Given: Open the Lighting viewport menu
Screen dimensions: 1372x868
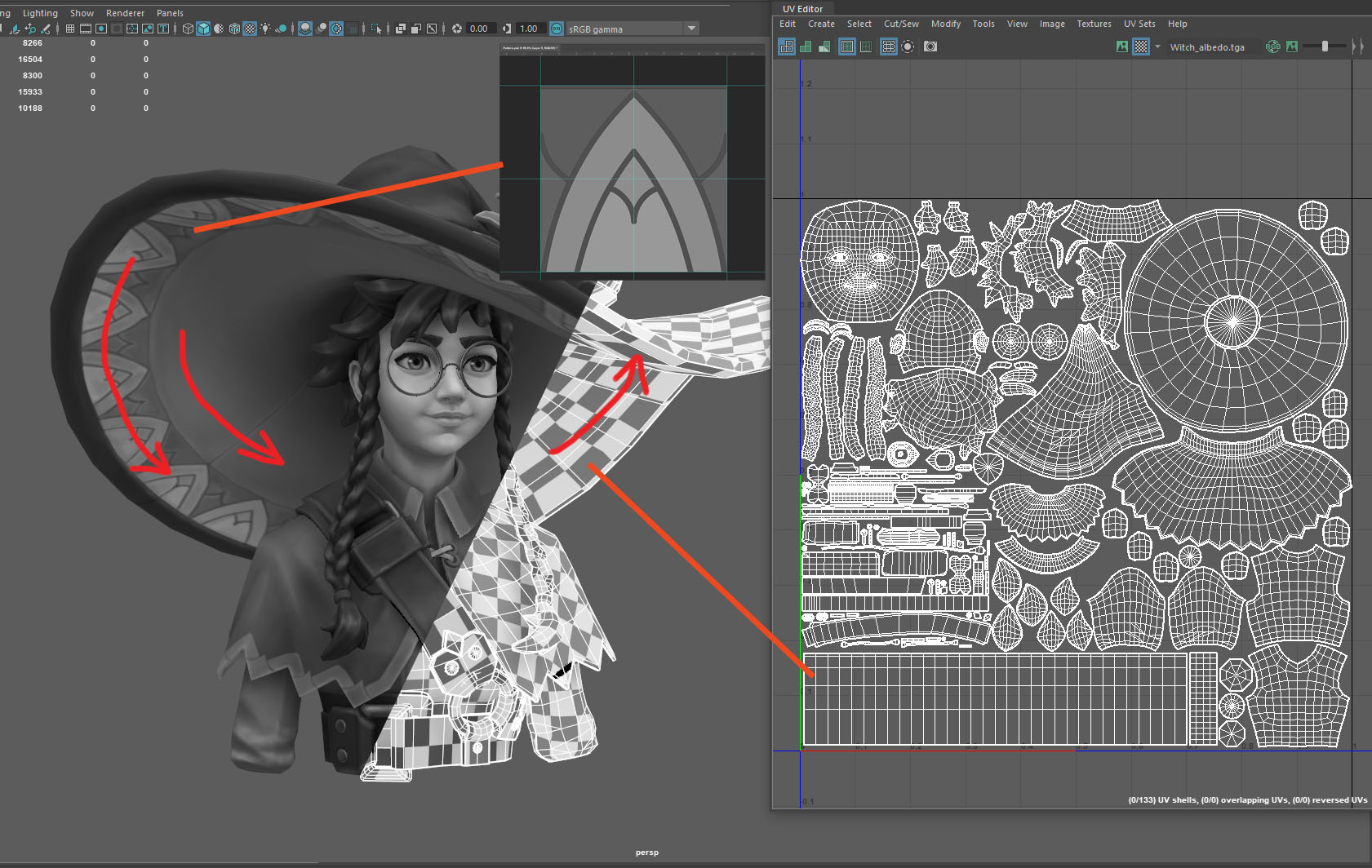Looking at the screenshot, I should (40, 13).
